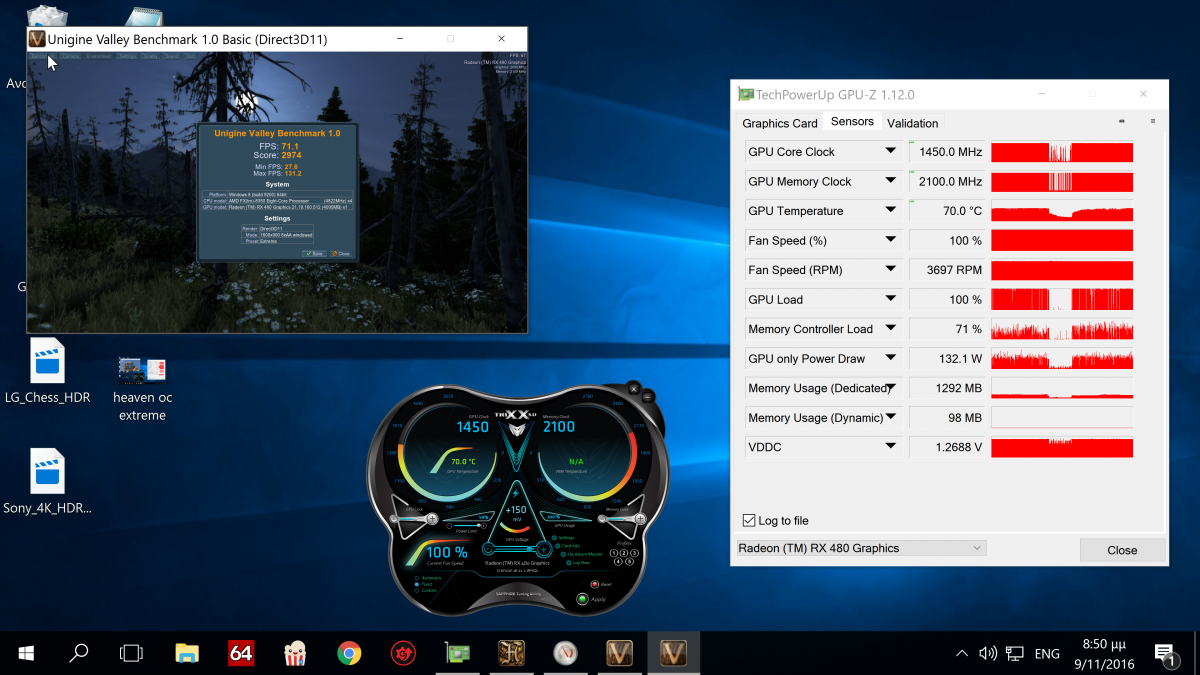Open the Card Info link in TRIXX
1200x675 pixels.
[571, 546]
